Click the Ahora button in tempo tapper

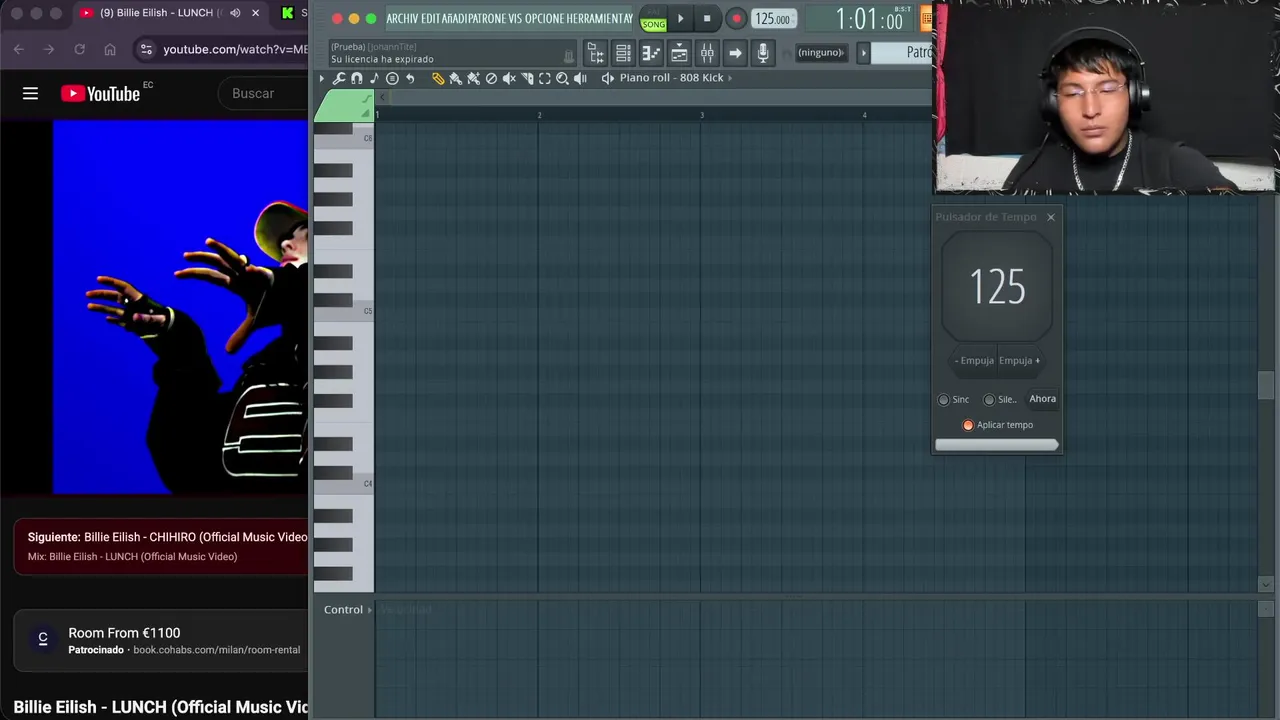point(1043,399)
